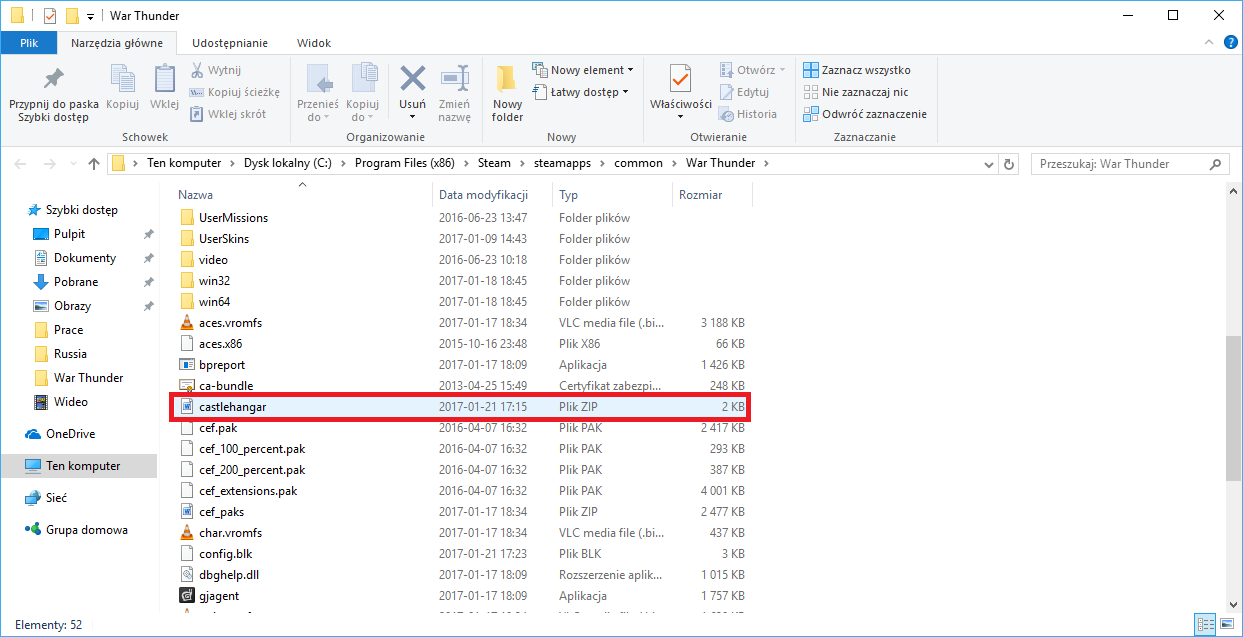Expand the address bar history dropdown

[x=988, y=164]
